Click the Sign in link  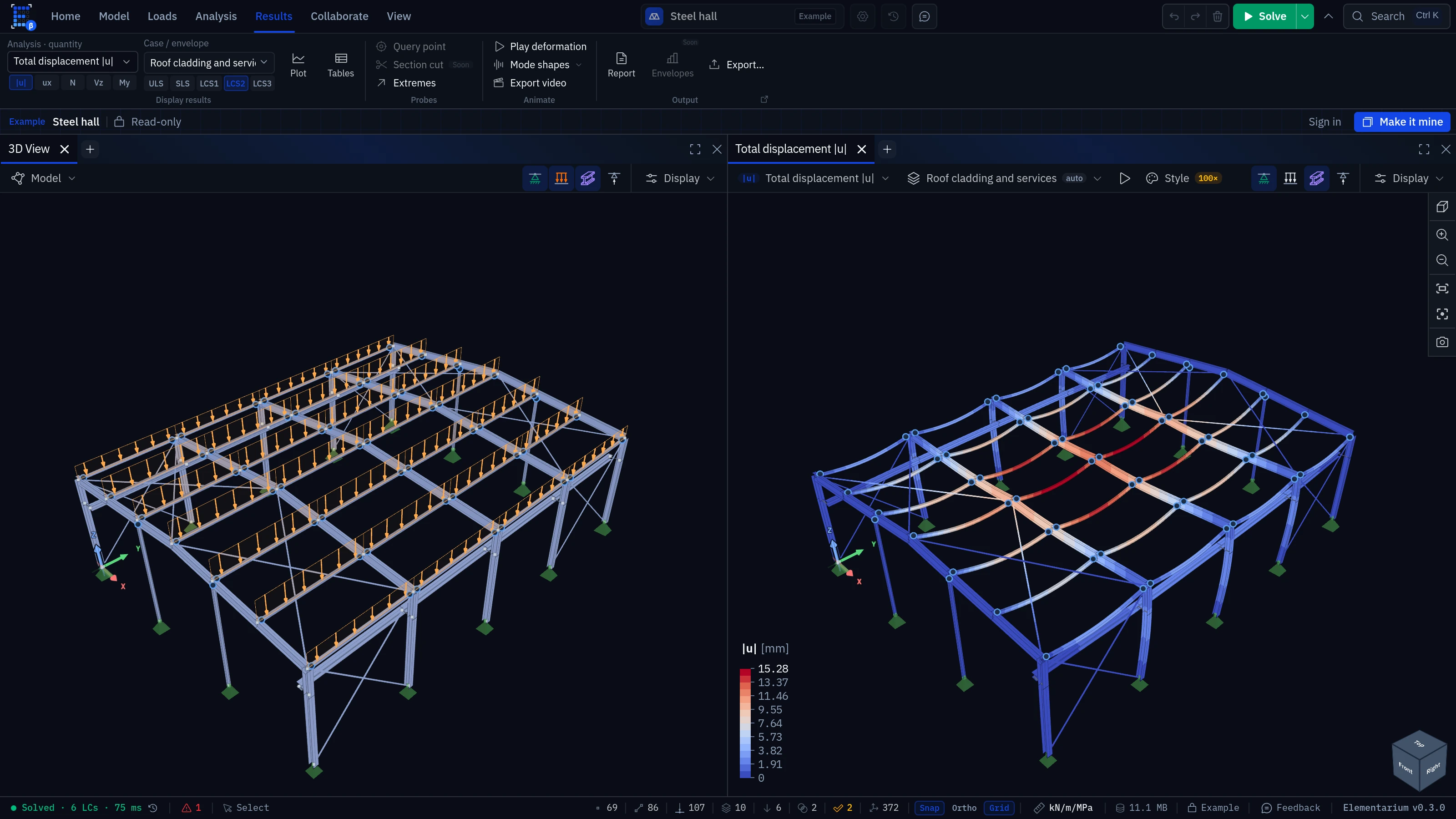1325,122
